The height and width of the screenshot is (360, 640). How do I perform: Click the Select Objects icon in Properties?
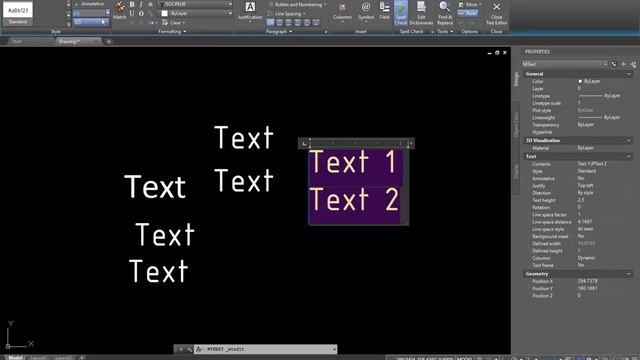[x=623, y=64]
